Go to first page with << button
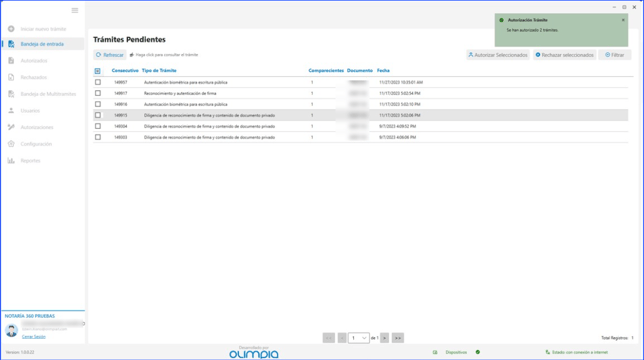 [x=329, y=338]
